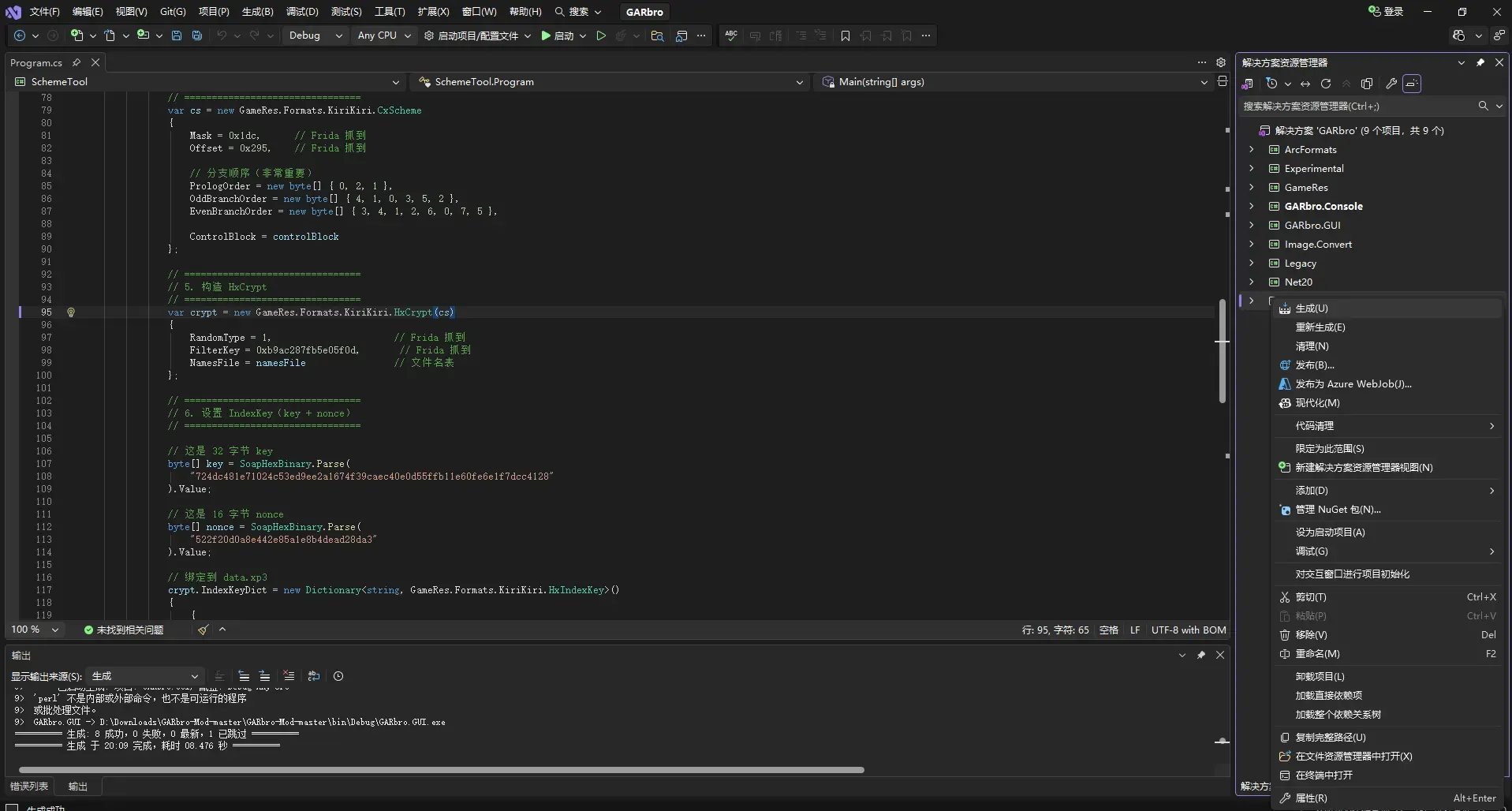Refresh the Solution Explorer

click(x=1326, y=84)
